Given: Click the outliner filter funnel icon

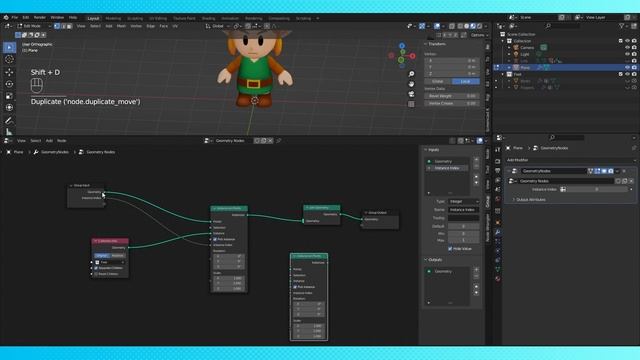Looking at the screenshot, I should pos(622,26).
